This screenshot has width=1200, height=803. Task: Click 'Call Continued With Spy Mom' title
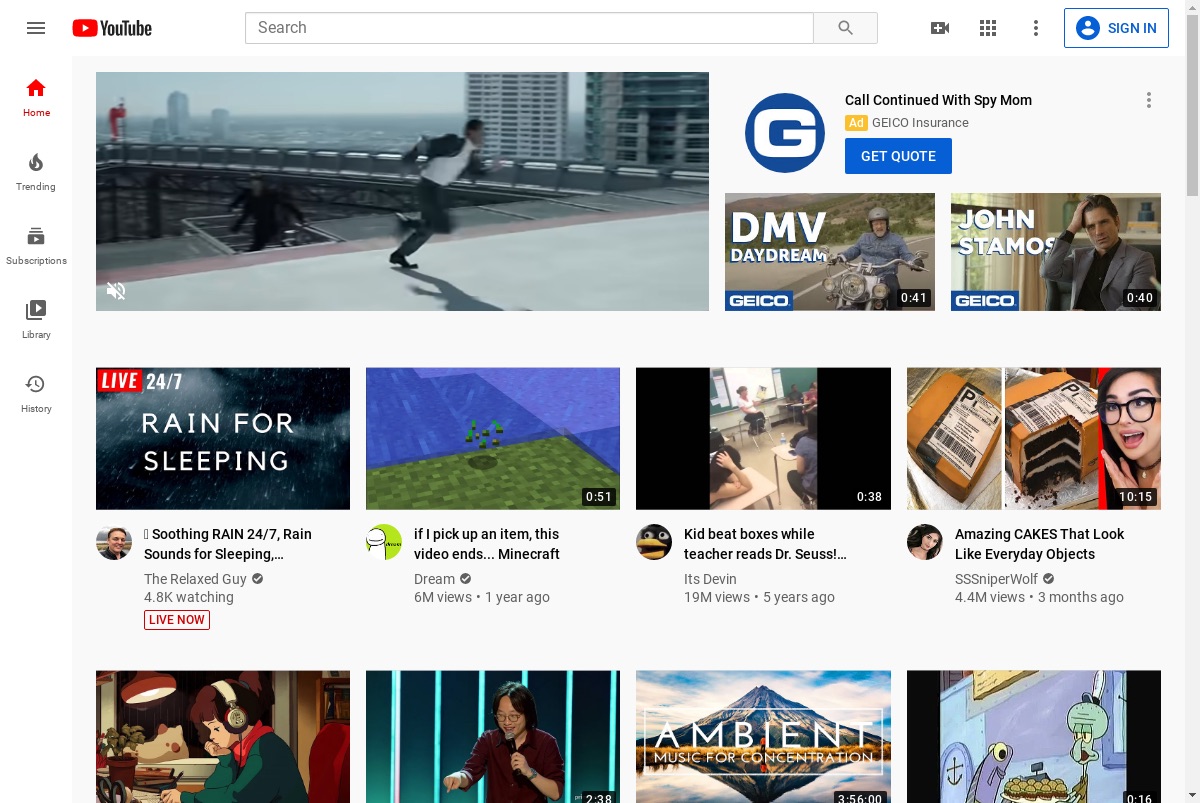938,100
